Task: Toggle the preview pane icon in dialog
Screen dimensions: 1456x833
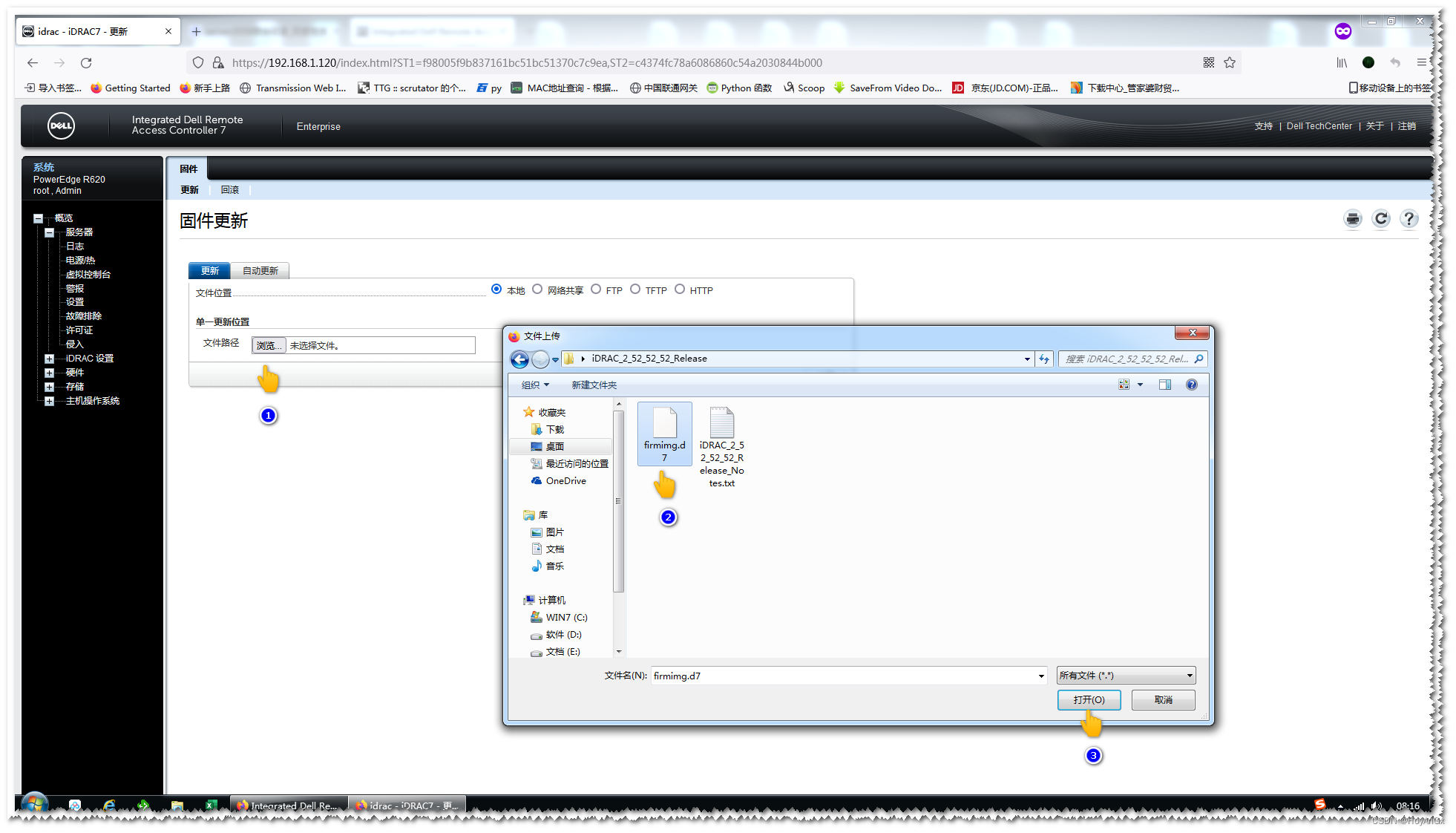Action: click(1164, 385)
